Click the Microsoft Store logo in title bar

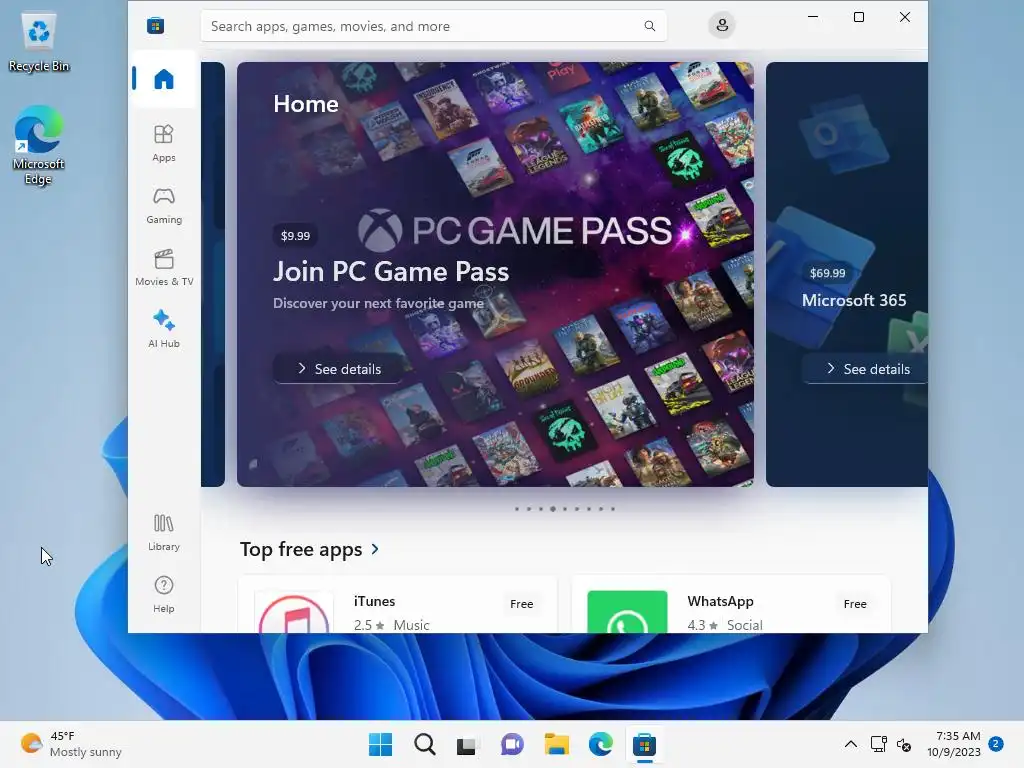click(x=155, y=25)
